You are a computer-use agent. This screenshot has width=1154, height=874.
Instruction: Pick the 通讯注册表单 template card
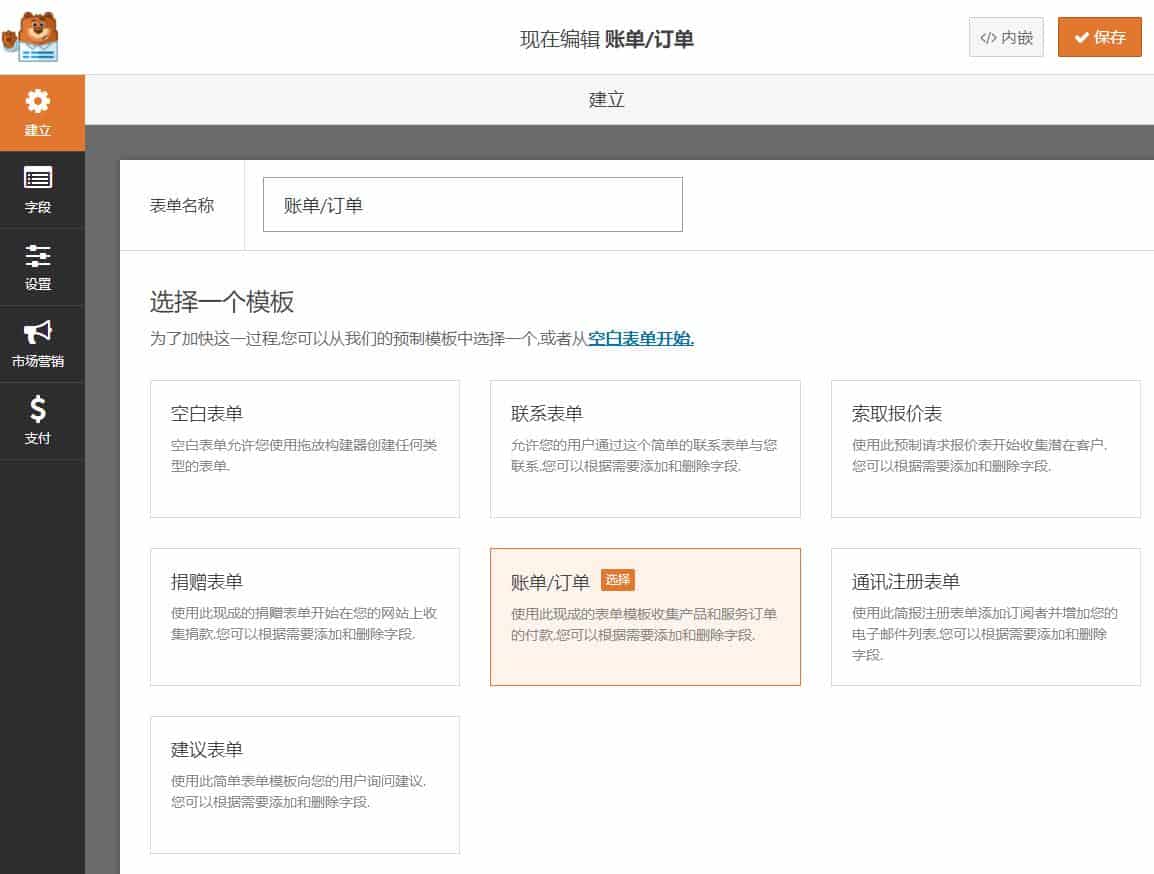pos(985,617)
